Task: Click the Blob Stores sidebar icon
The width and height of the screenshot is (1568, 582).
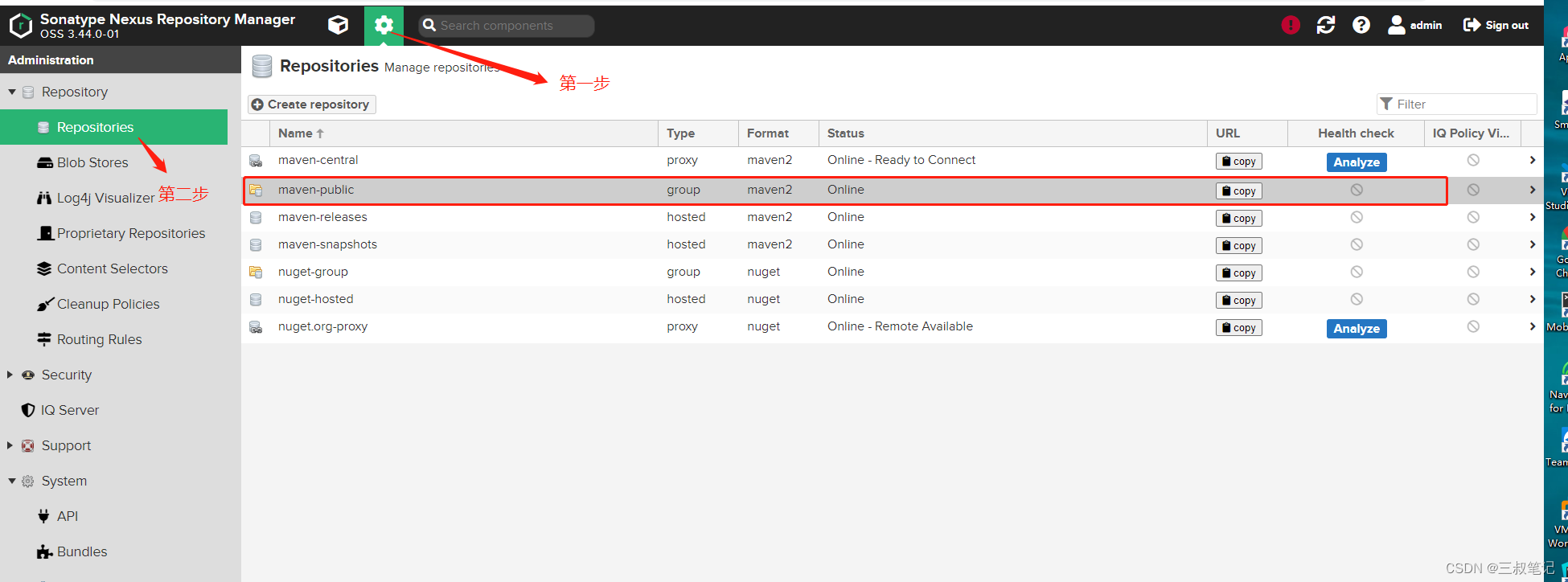Action: click(x=45, y=162)
